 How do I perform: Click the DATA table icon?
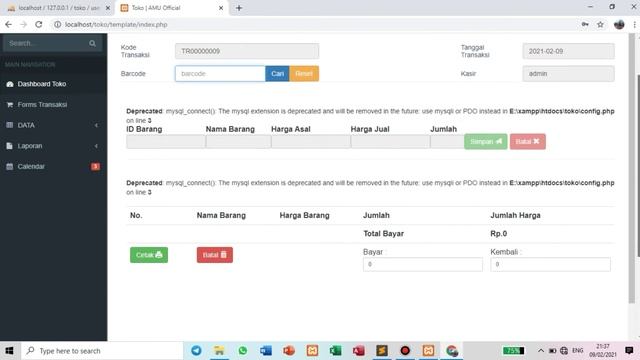tap(10, 125)
